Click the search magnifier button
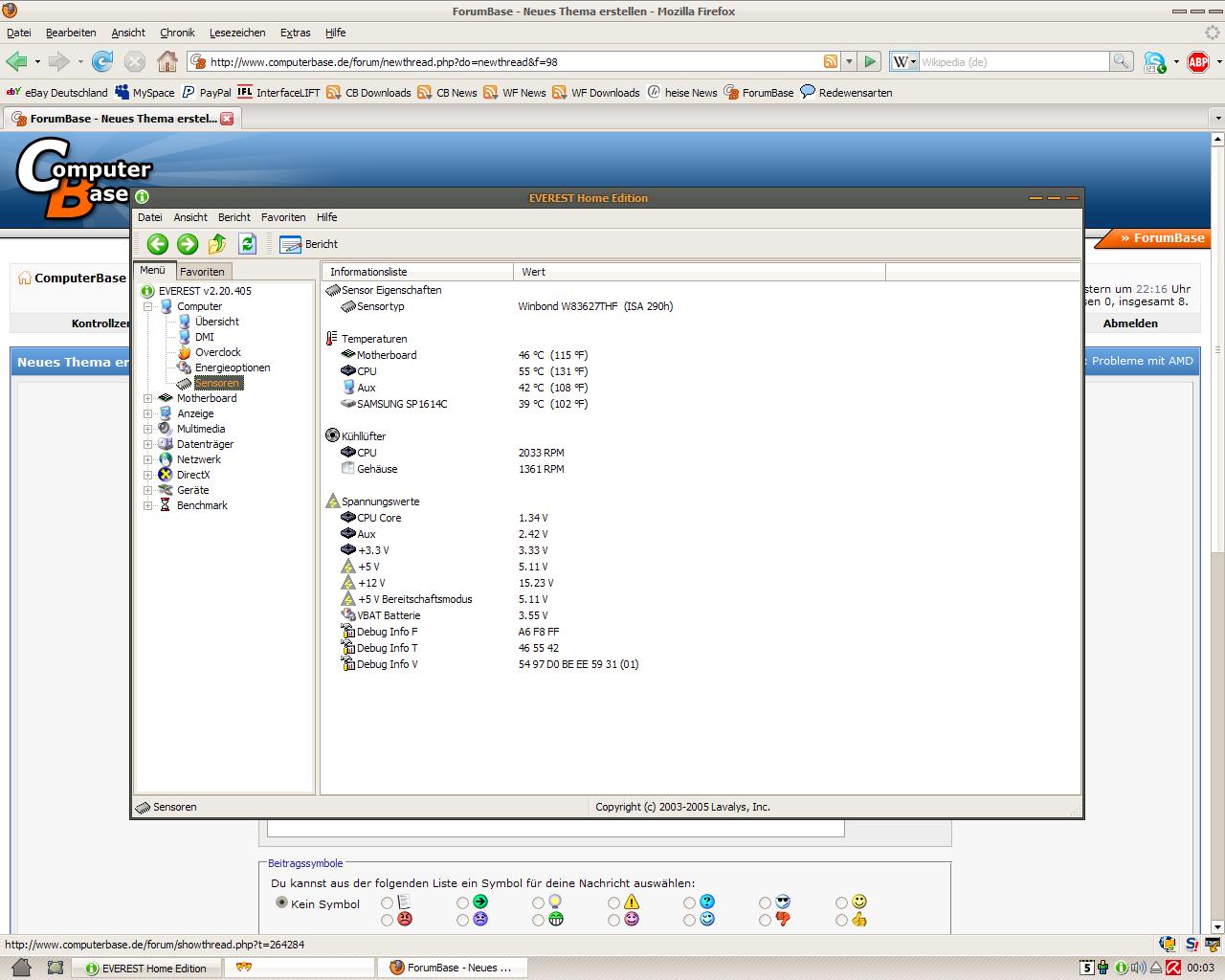The width and height of the screenshot is (1225, 980). click(x=1121, y=61)
